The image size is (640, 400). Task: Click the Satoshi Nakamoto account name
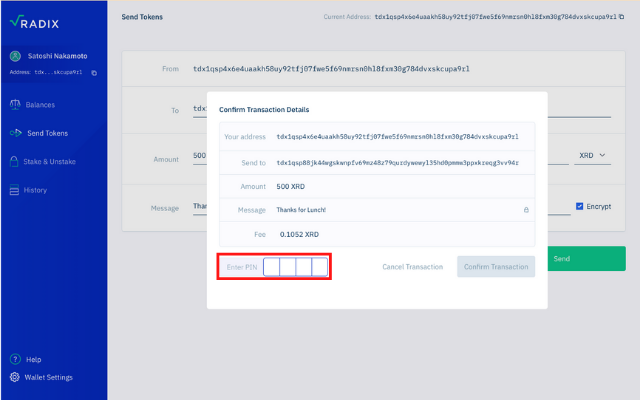tap(57, 56)
